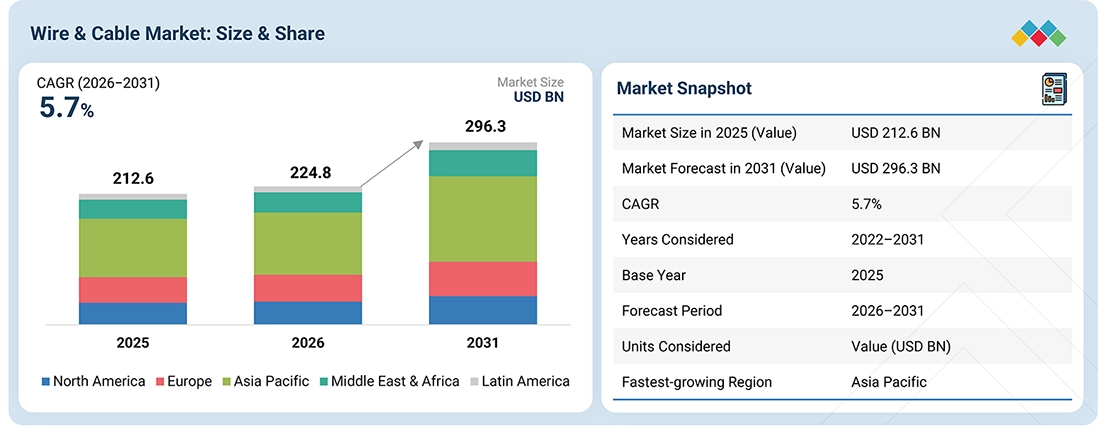Click the 'USD BN' unit label
This screenshot has height=429, width=1100.
click(539, 97)
